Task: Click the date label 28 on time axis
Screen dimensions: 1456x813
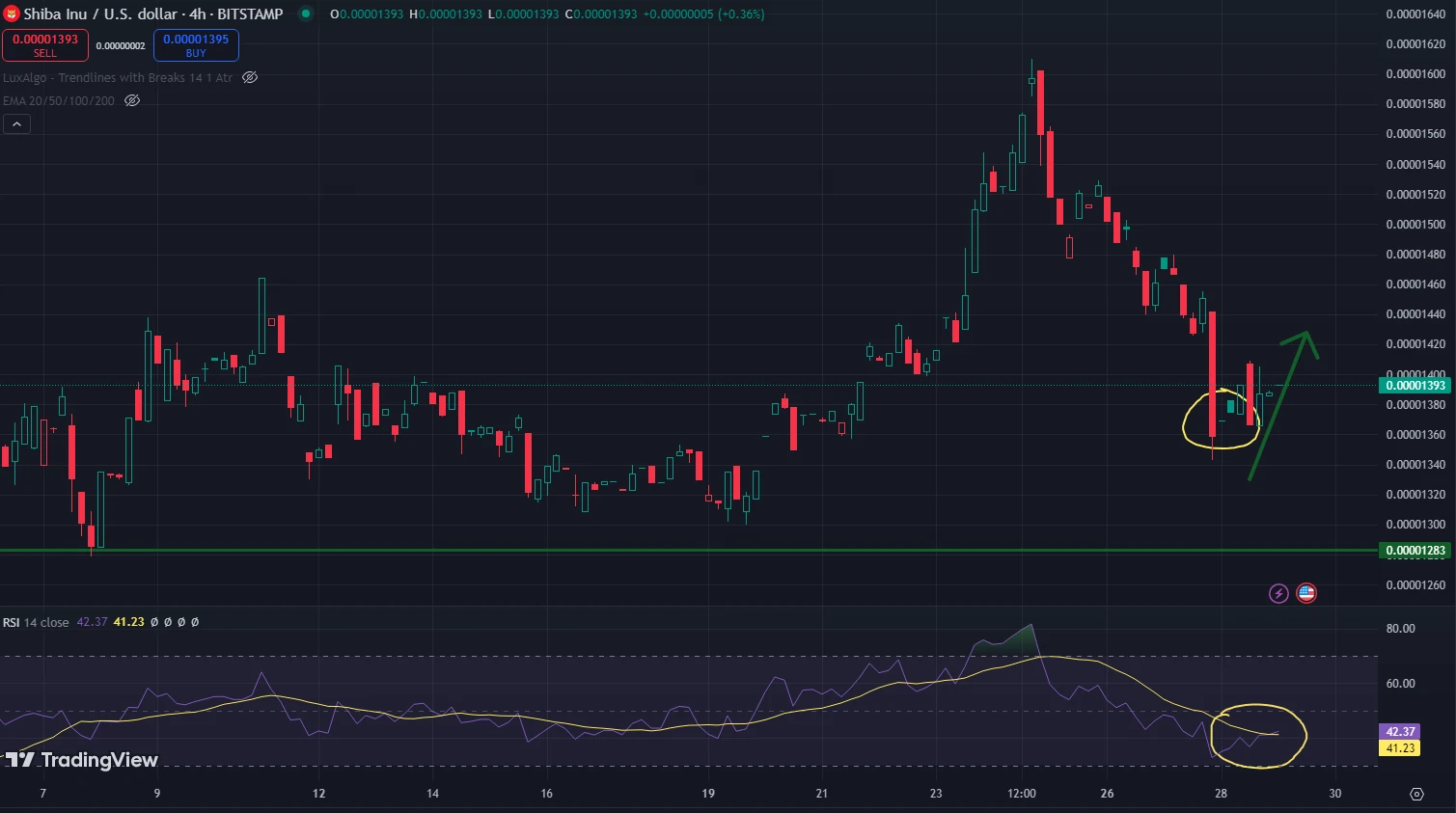Action: (x=1221, y=794)
